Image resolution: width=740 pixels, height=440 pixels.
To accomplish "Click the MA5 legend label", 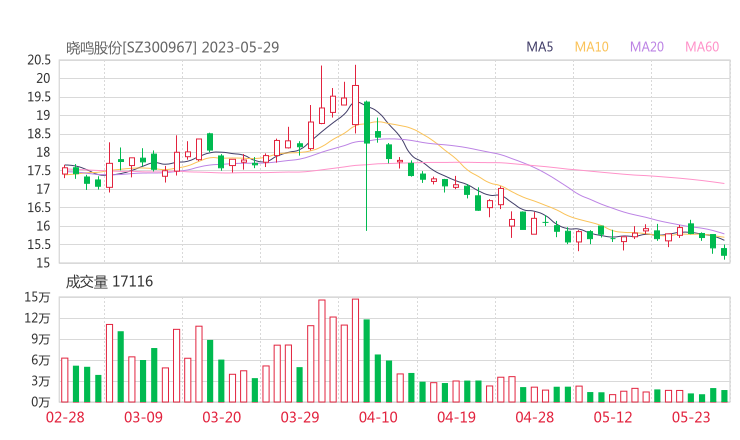I will pos(539,47).
